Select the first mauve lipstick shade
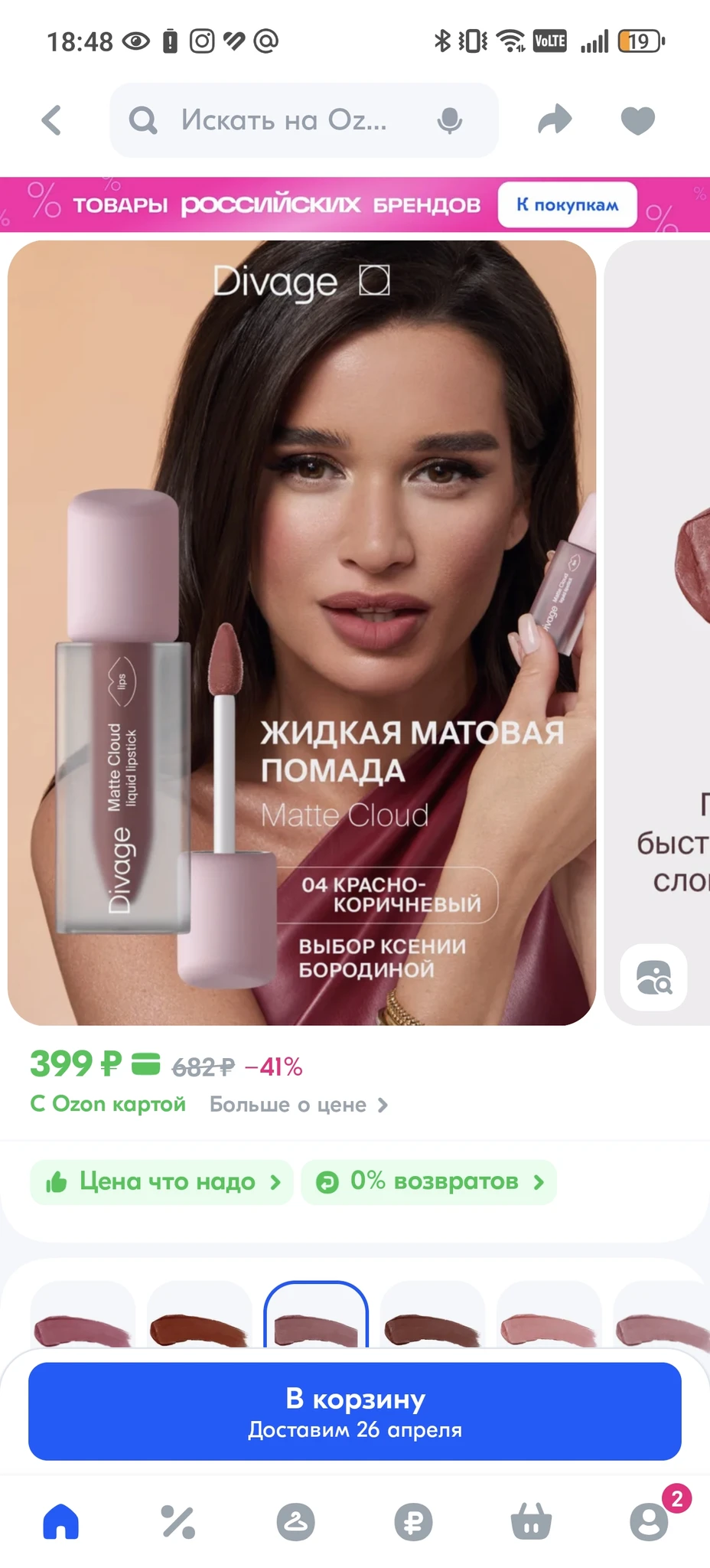 pyautogui.click(x=83, y=1314)
